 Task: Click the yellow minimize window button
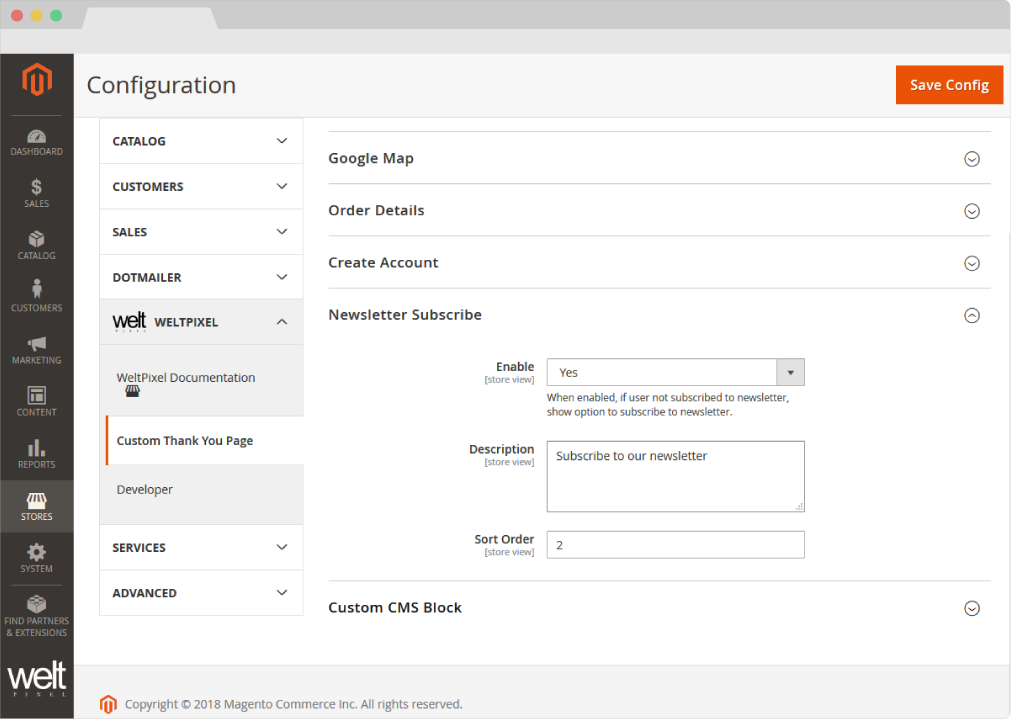[x=37, y=16]
